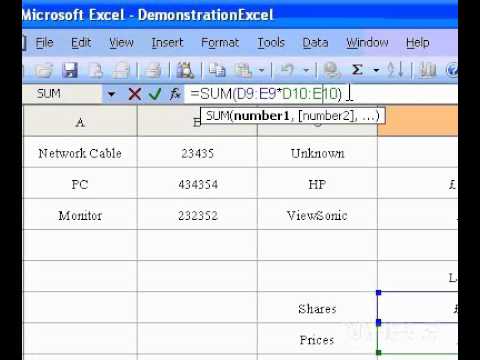Click the Open folder toolbar icon
This screenshot has width=480, height=360.
44,70
